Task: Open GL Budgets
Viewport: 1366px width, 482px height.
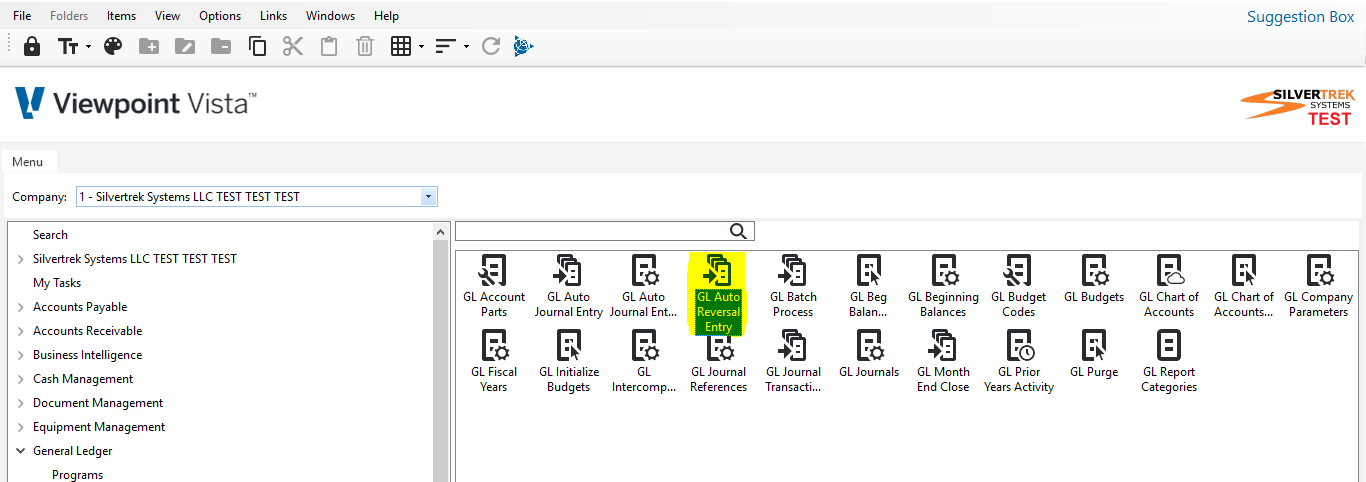Action: [1094, 279]
